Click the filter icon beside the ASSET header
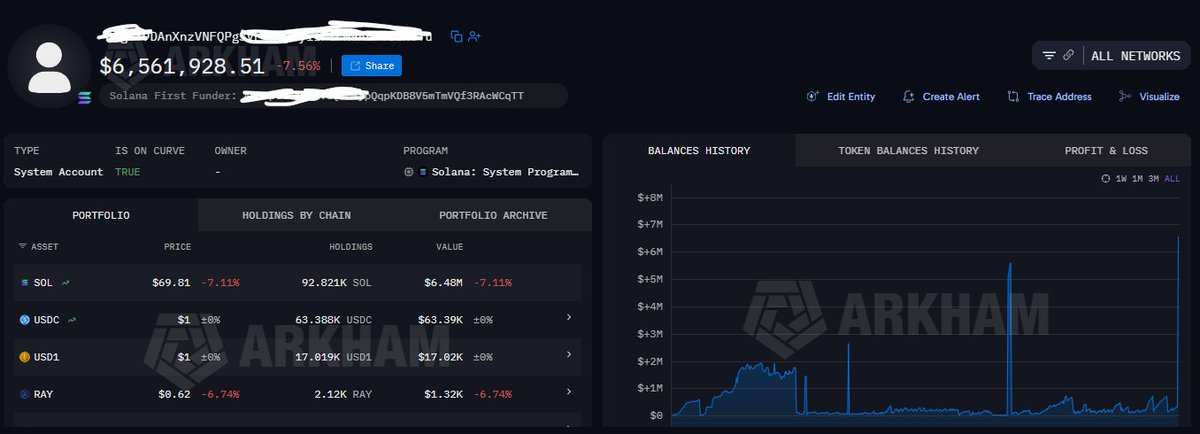Viewport: 1200px width, 434px height. tap(22, 246)
